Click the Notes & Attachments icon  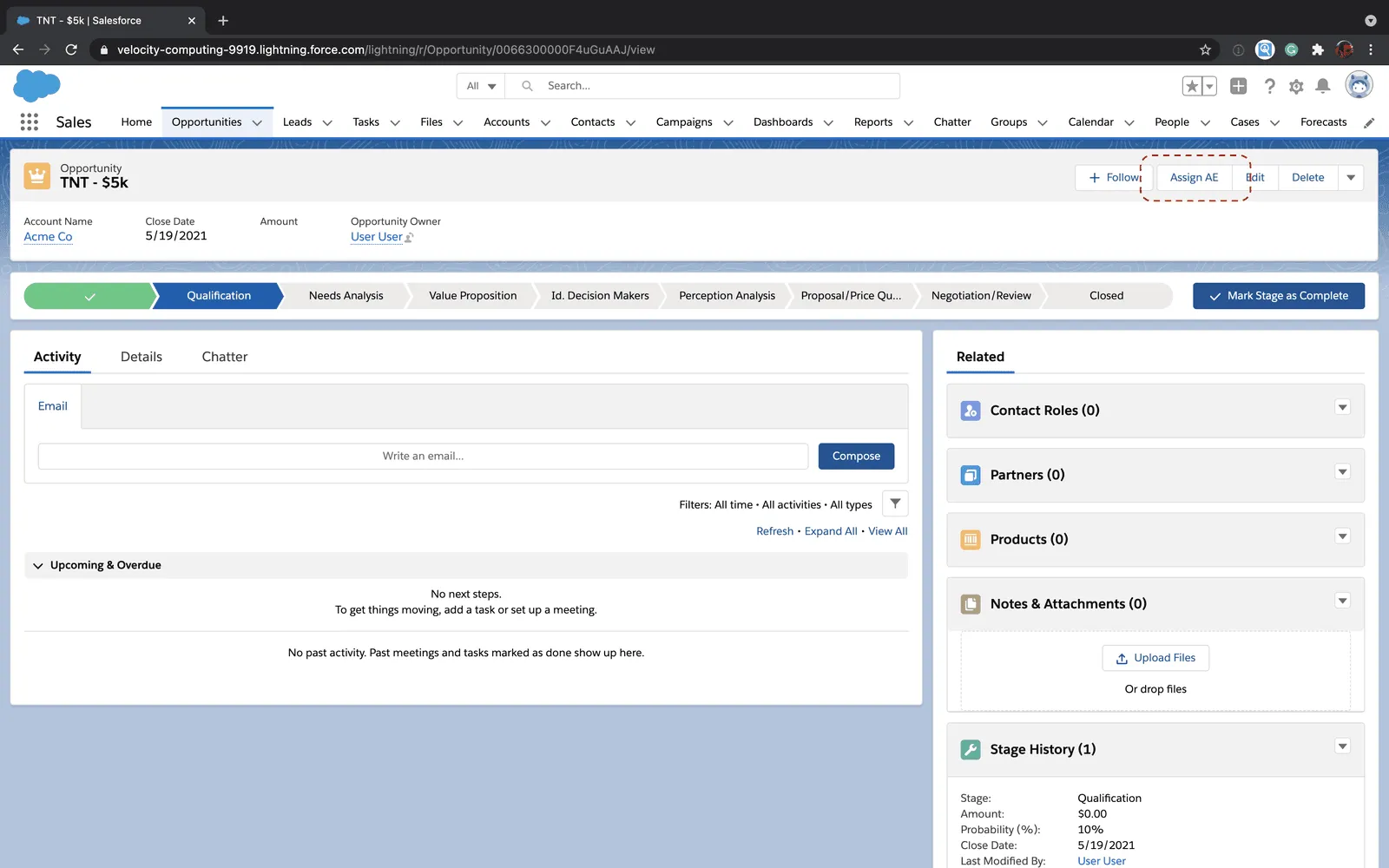(971, 604)
